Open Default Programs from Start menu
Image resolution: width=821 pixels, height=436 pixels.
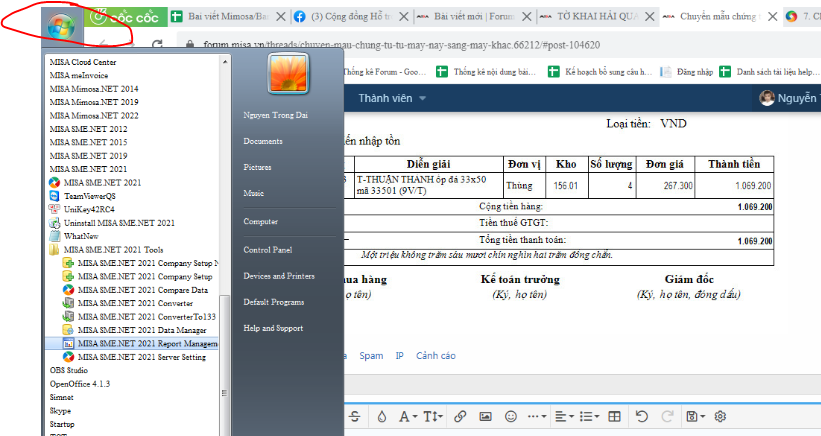click(x=274, y=302)
